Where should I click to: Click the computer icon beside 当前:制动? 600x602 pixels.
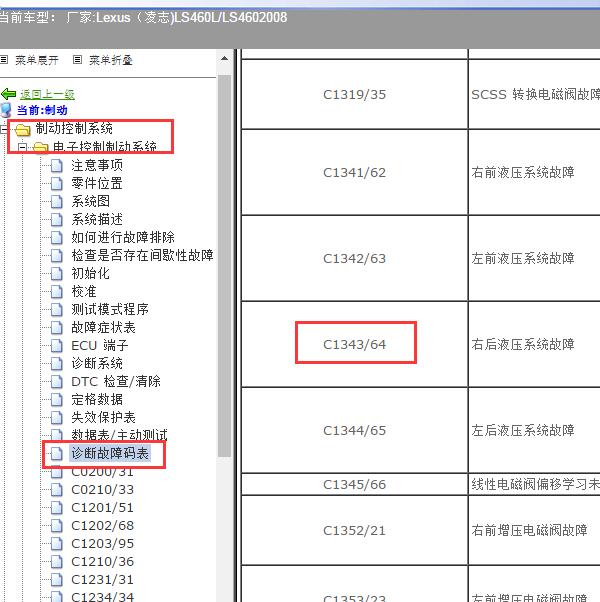(x=6, y=110)
